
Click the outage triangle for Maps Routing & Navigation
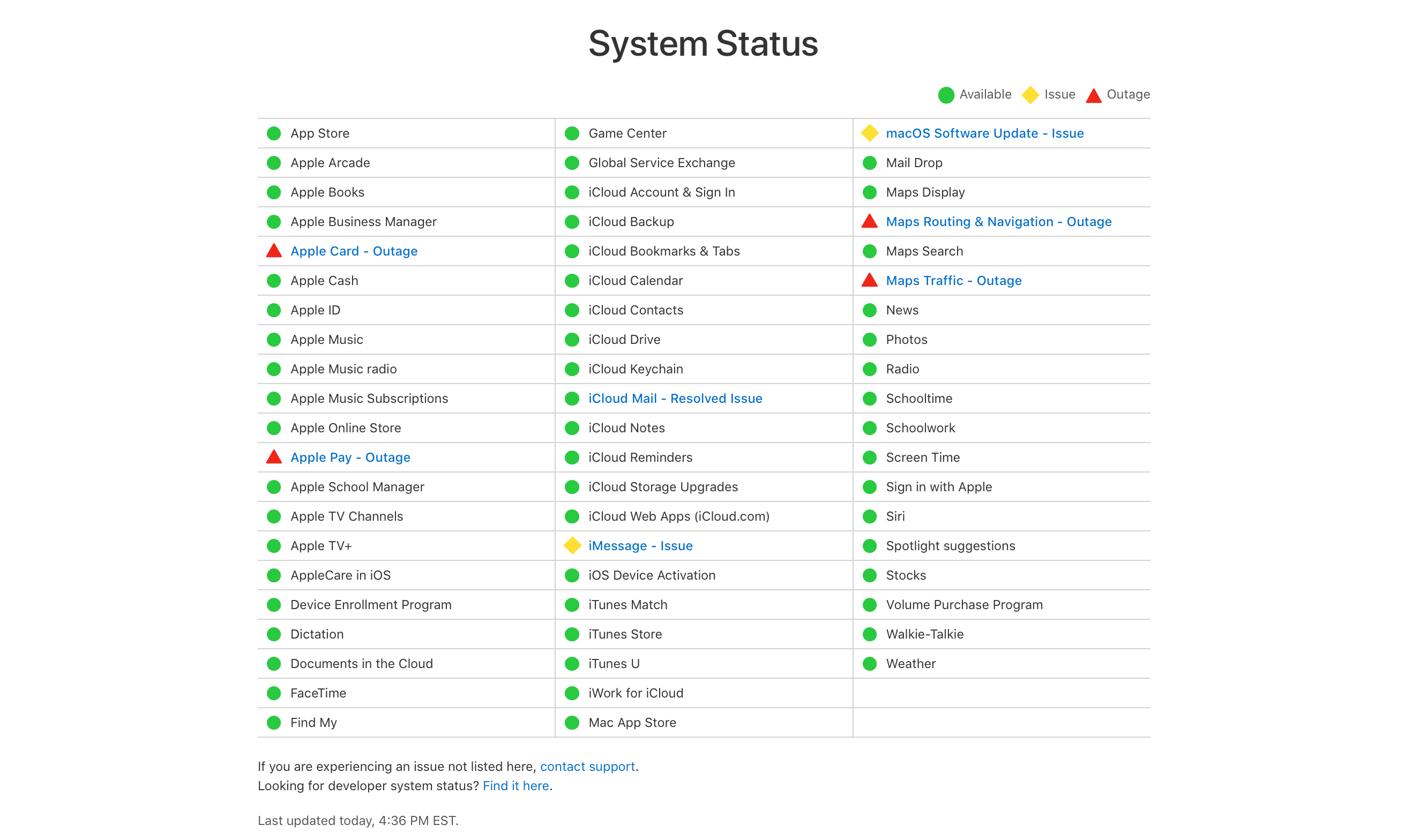pos(870,221)
